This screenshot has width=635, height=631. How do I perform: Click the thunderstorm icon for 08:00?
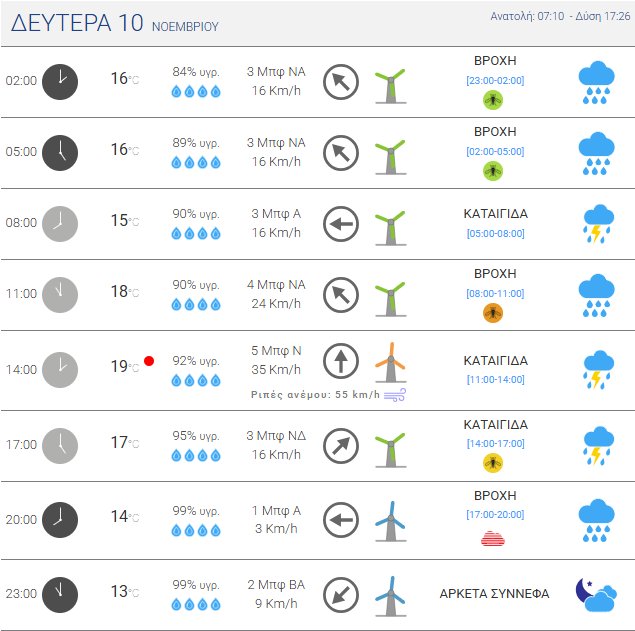click(x=597, y=223)
